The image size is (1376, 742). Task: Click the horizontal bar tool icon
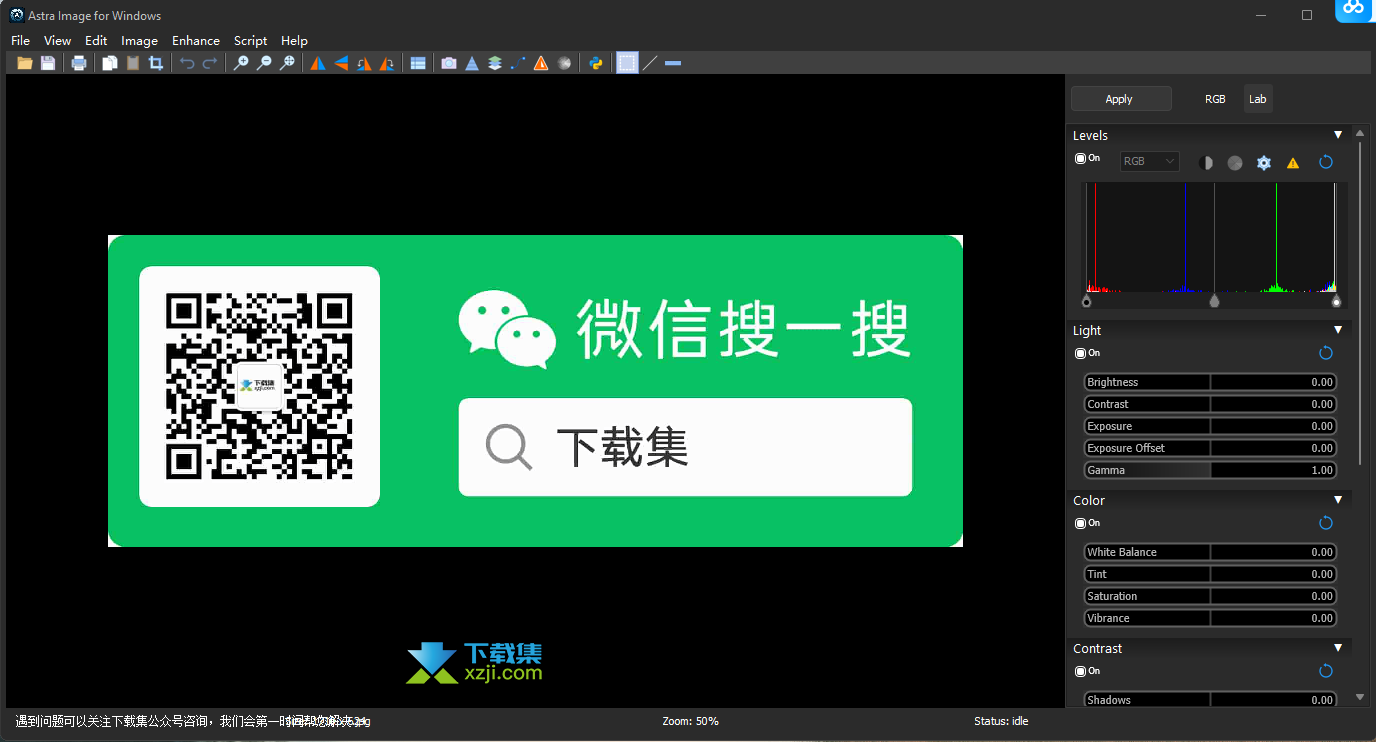tap(673, 63)
